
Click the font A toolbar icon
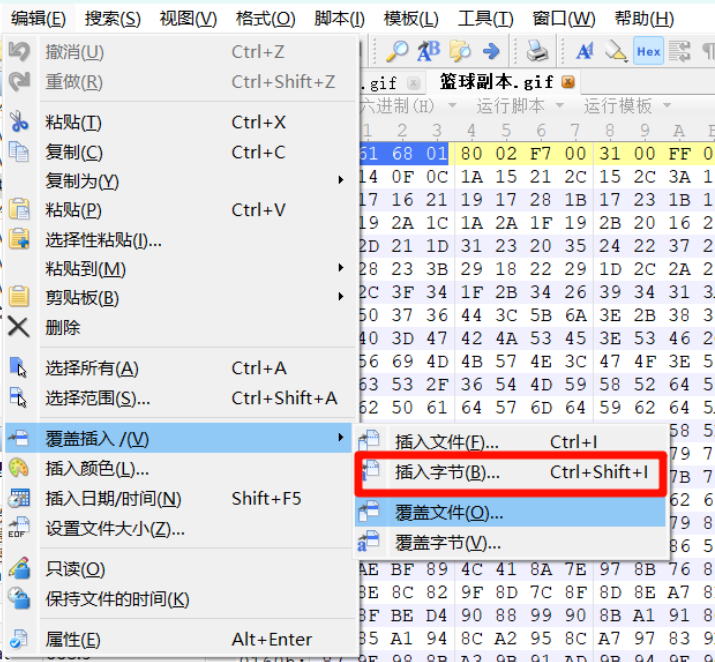585,51
